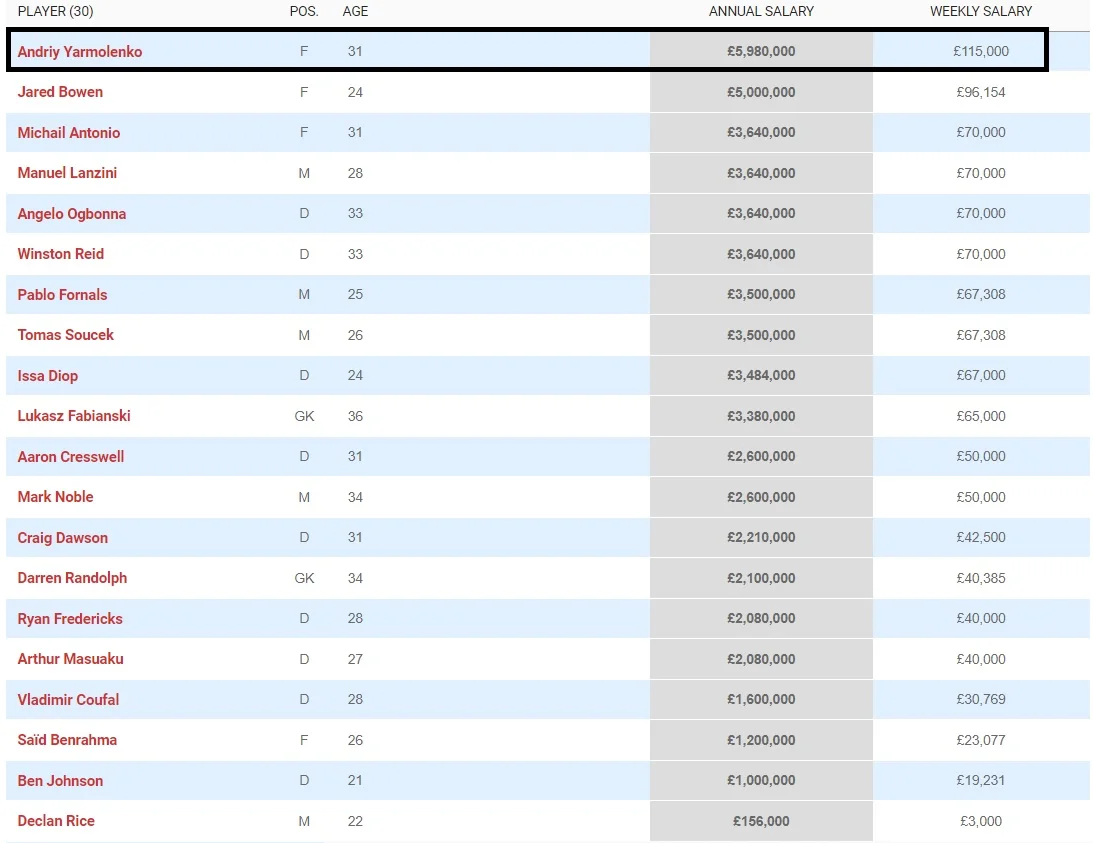Click the Player (30) column header
1093x843 pixels.
[x=56, y=12]
